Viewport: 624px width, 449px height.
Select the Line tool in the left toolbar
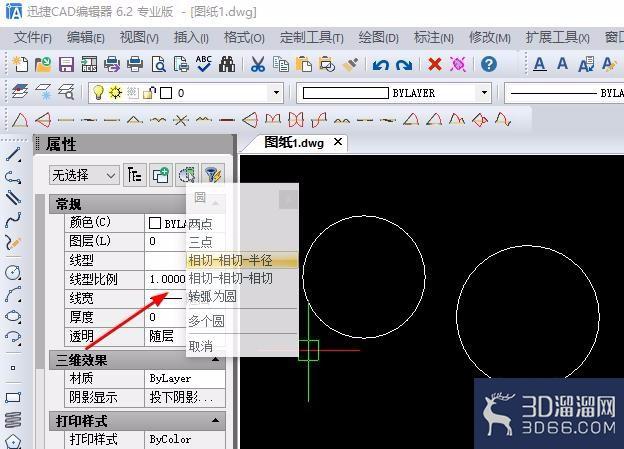(13, 154)
